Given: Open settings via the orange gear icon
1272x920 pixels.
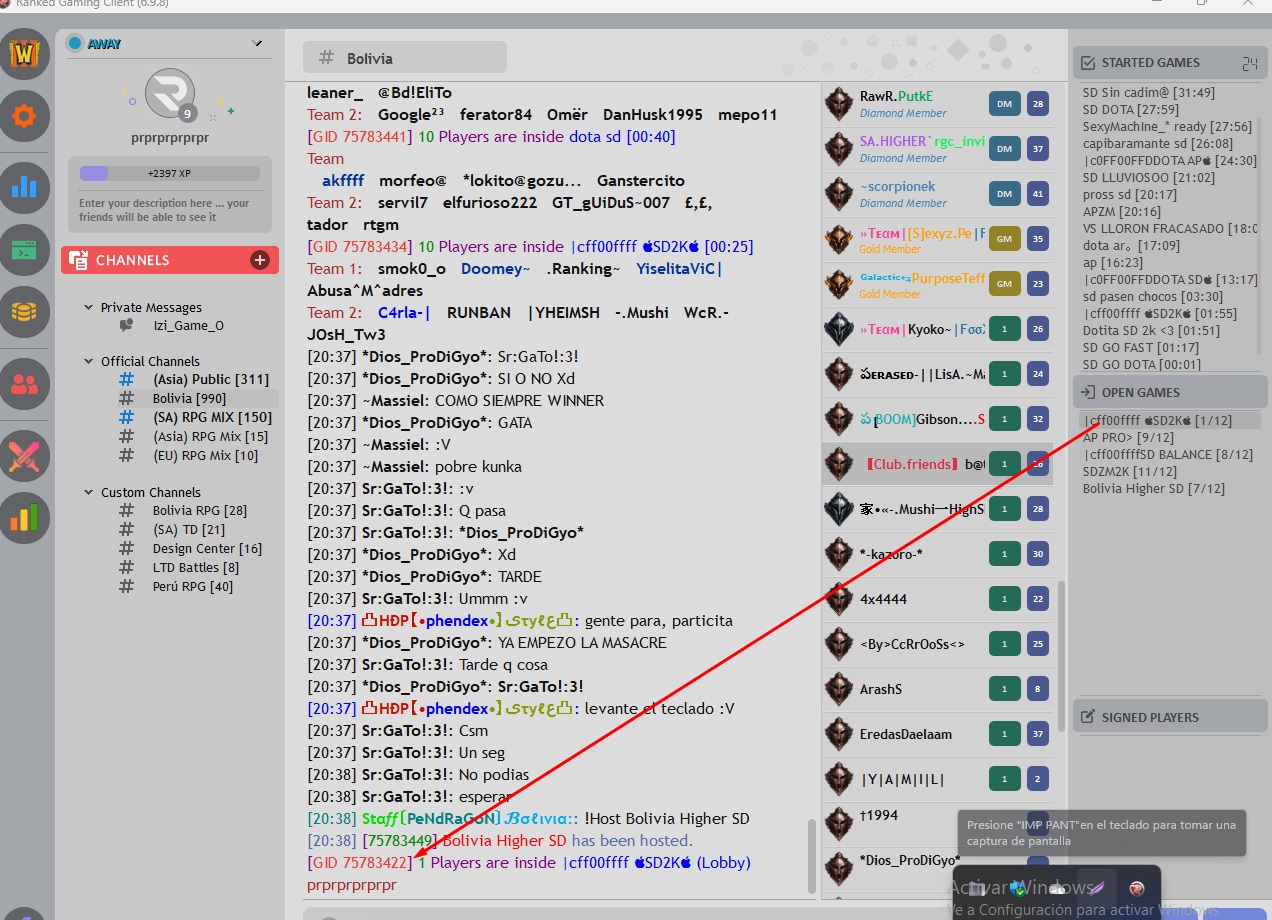Looking at the screenshot, I should coord(25,118).
